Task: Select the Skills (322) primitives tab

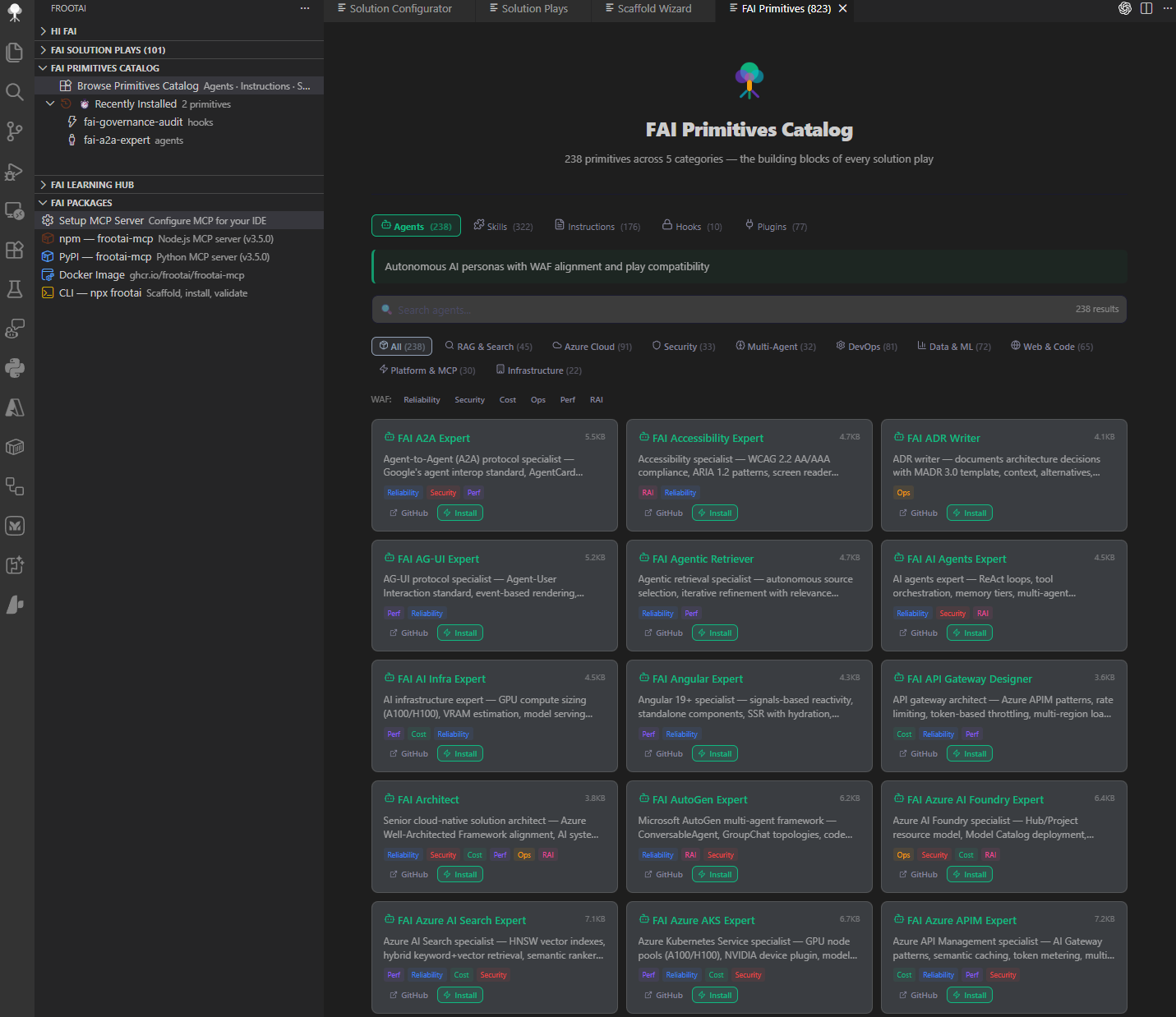Action: pyautogui.click(x=504, y=226)
